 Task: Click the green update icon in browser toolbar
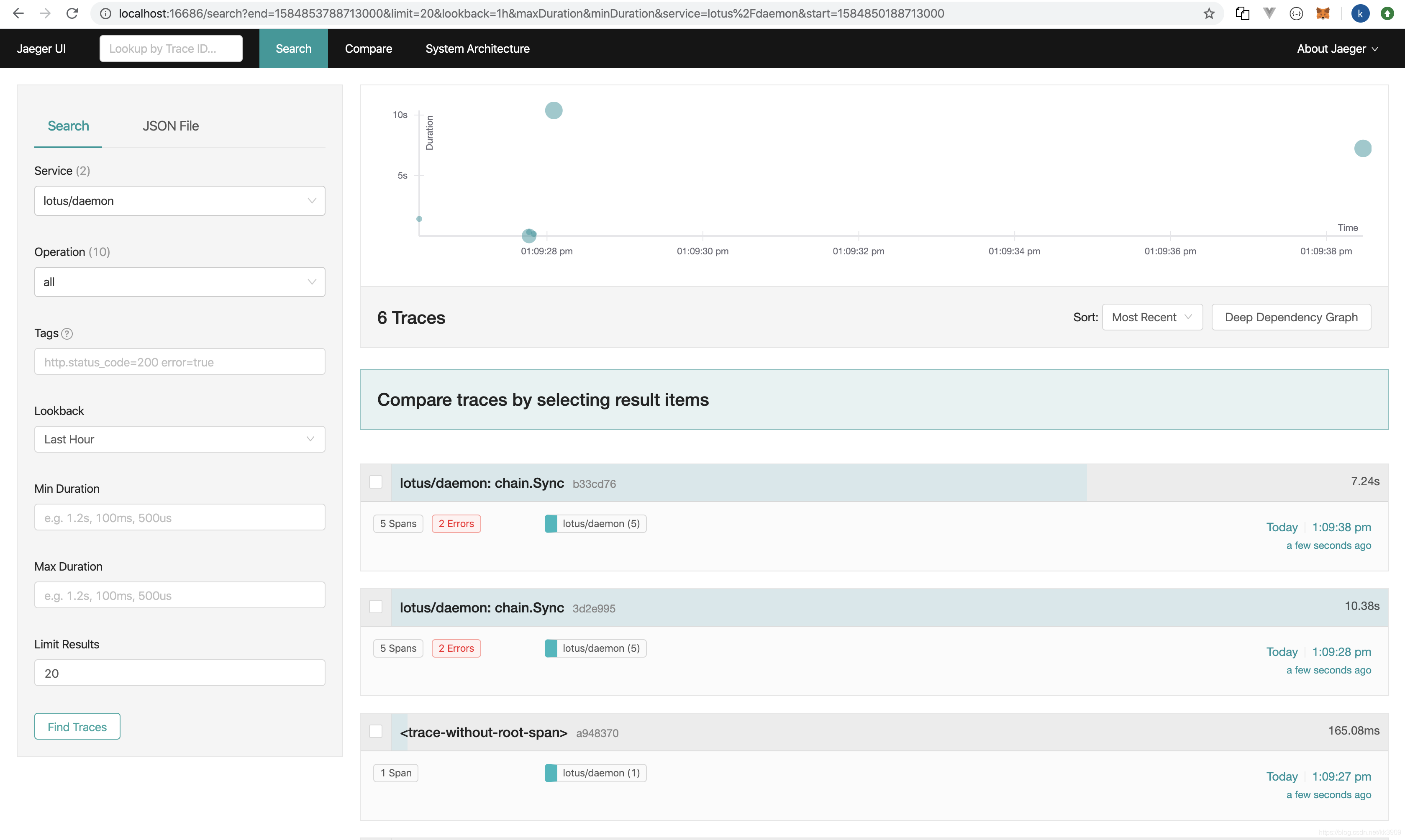coord(1387,13)
